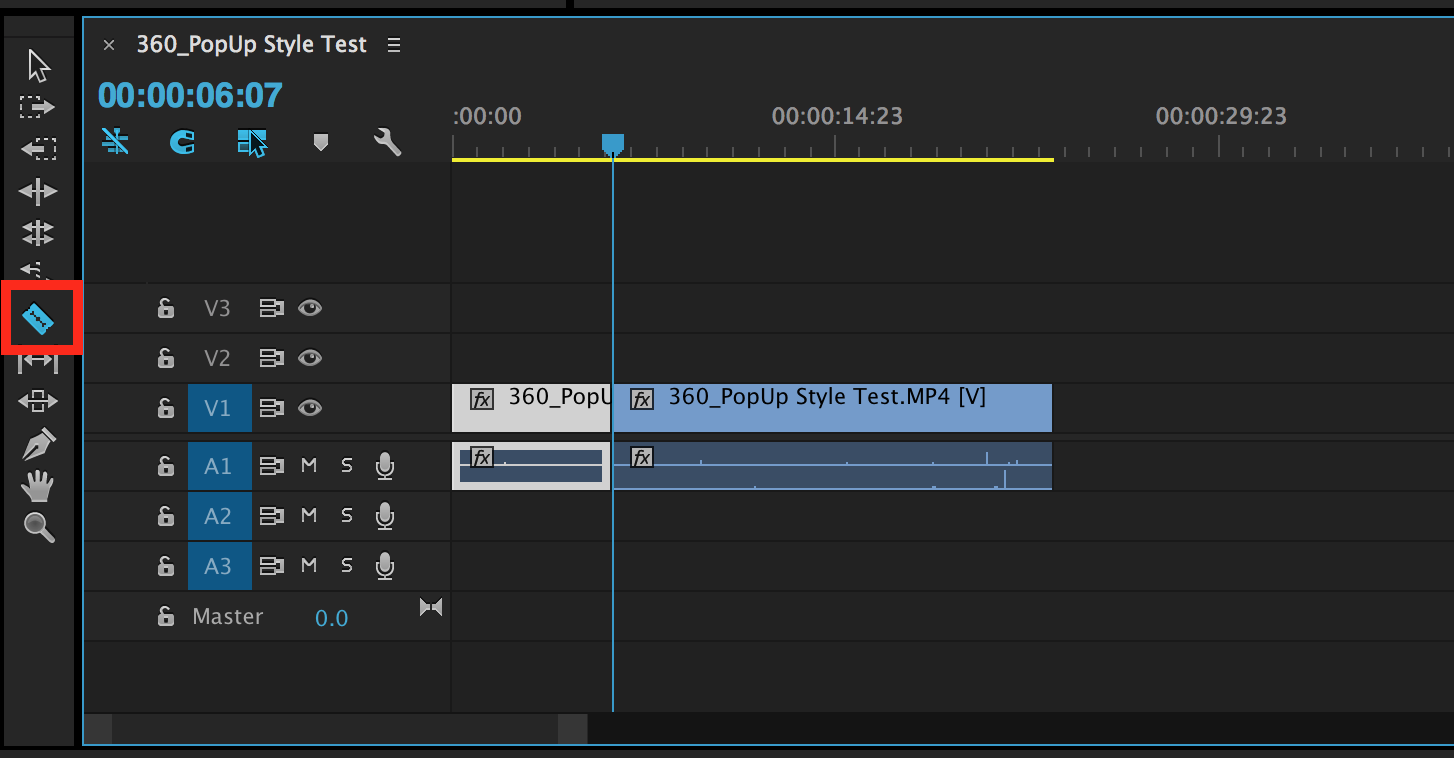Solo audio track A3
The image size is (1454, 758).
point(346,566)
